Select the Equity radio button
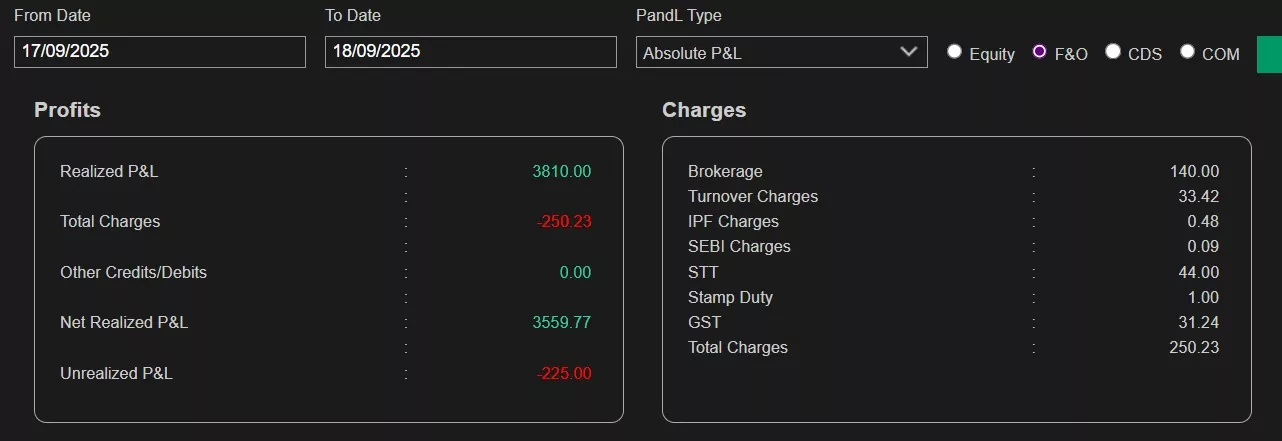The height and width of the screenshot is (441, 1282). (955, 52)
